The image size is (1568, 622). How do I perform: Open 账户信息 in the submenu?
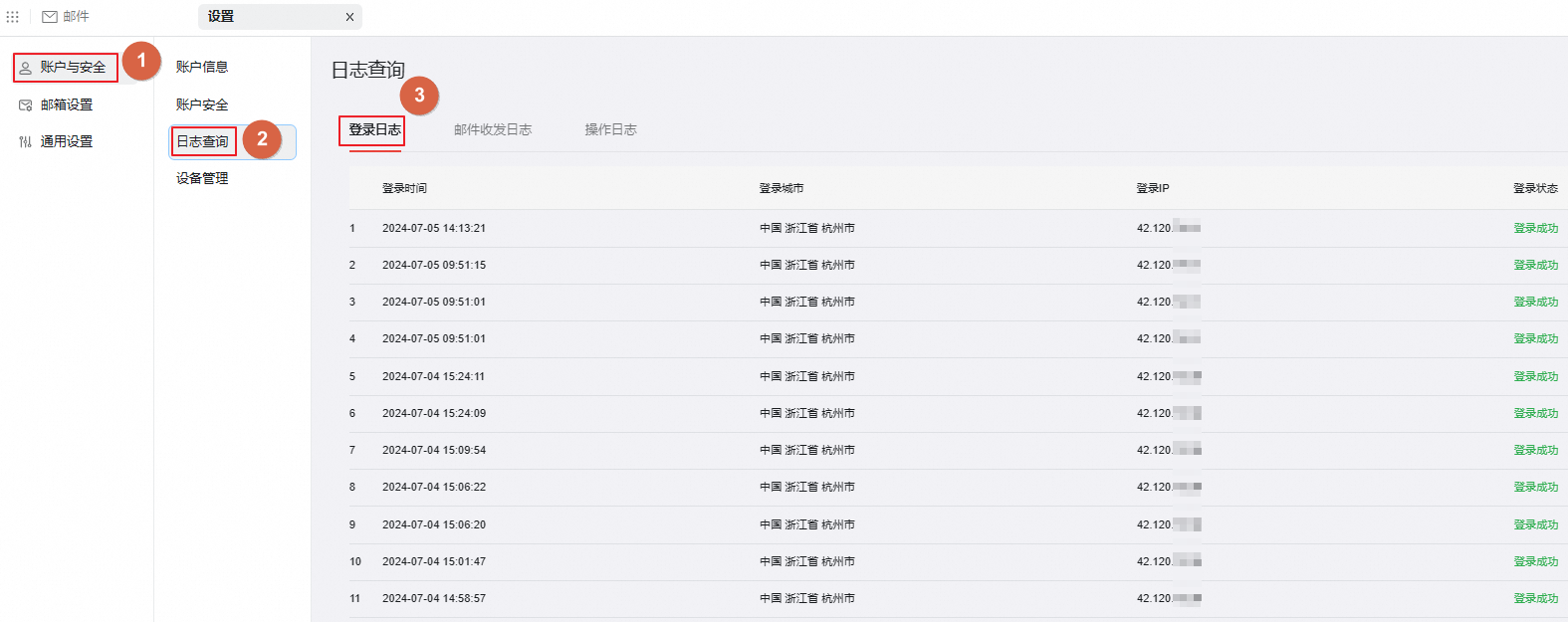pos(202,67)
